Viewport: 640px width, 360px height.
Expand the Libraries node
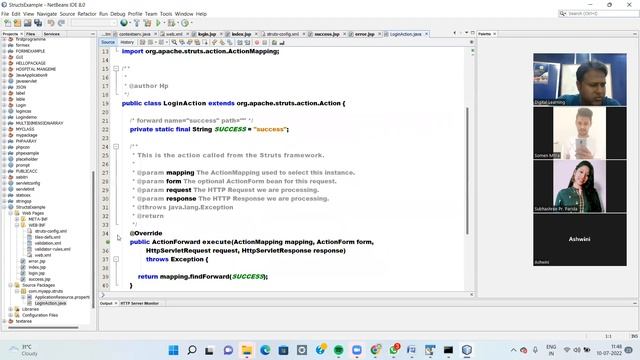pos(11,309)
